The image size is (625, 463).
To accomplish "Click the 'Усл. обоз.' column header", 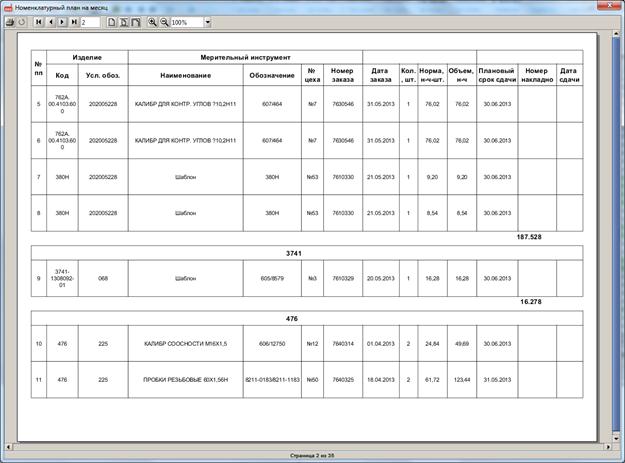I will click(x=103, y=75).
